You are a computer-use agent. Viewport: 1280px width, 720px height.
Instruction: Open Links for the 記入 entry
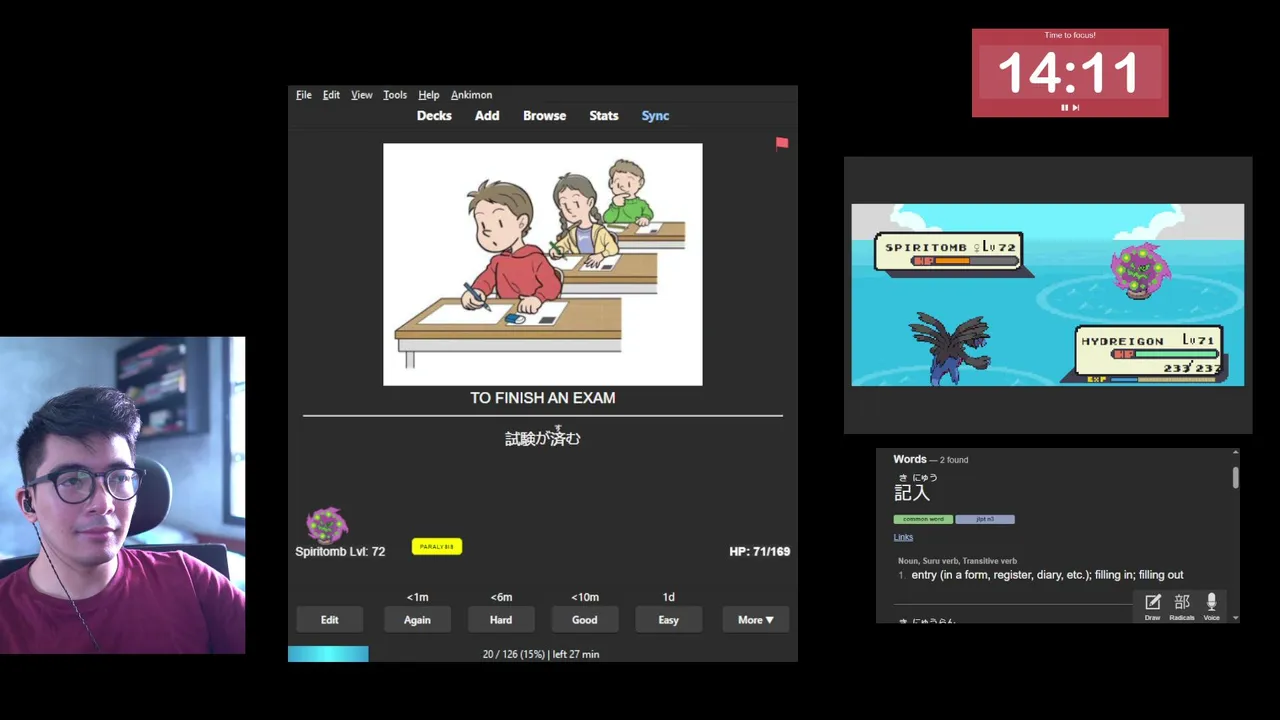tap(903, 537)
